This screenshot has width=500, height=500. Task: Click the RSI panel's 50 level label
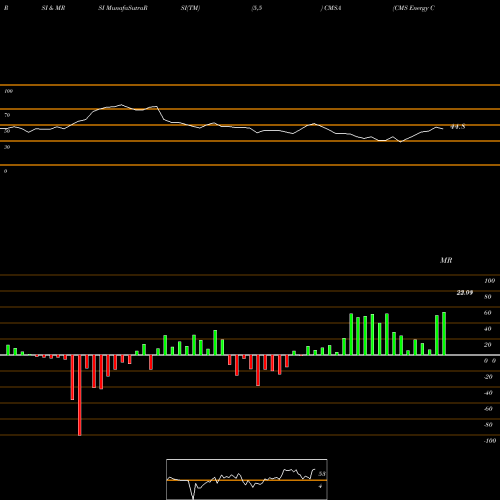7,131
